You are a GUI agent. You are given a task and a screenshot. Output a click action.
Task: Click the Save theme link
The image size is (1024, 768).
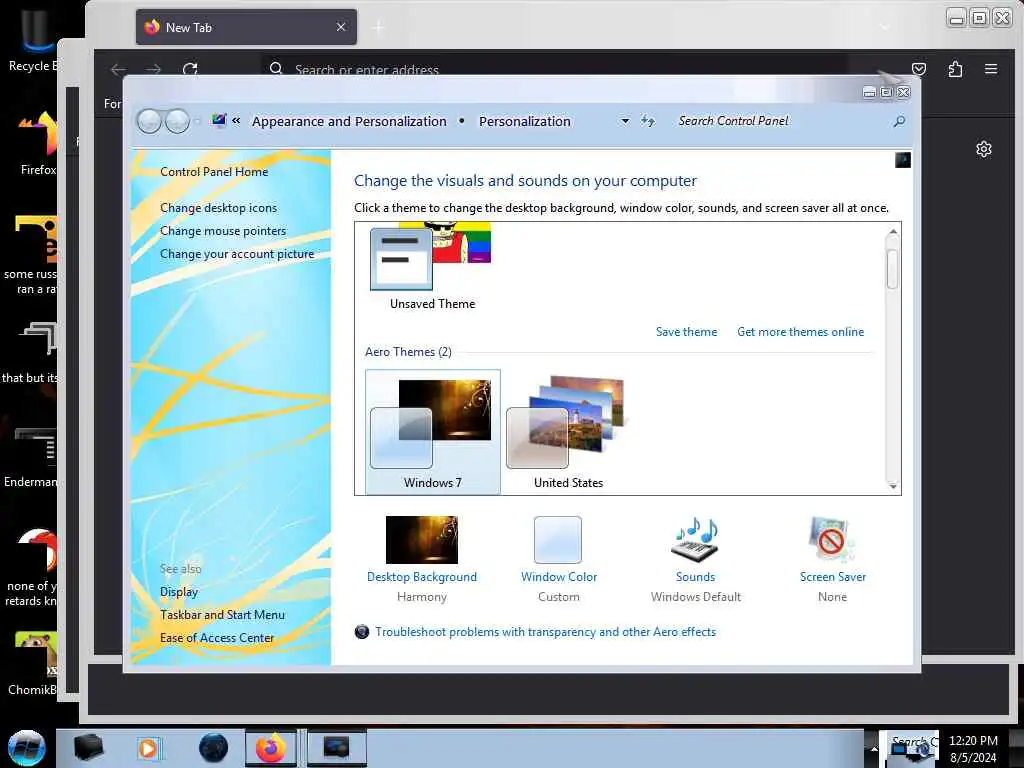pos(686,332)
